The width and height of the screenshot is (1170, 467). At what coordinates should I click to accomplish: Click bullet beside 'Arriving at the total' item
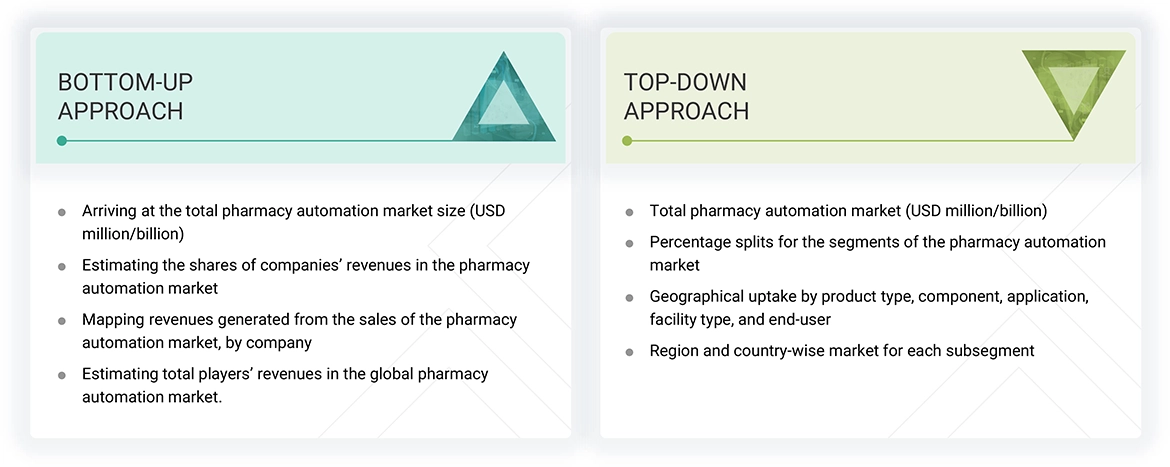coord(62,212)
